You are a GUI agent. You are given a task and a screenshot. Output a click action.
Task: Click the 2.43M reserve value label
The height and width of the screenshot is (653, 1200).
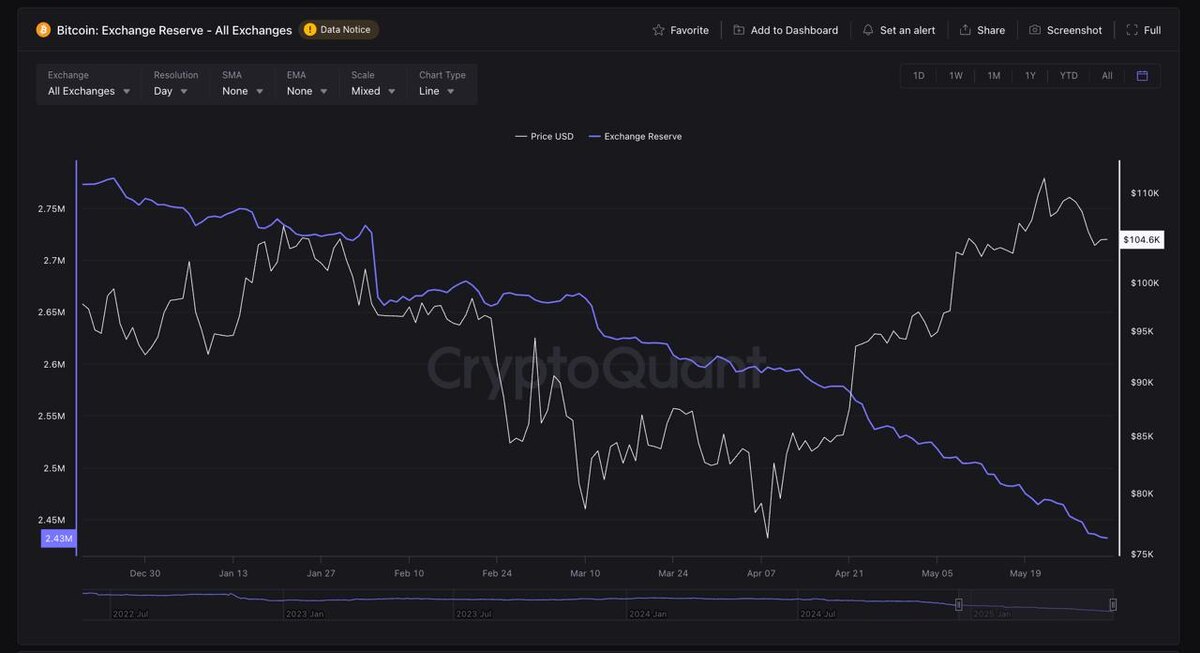click(x=58, y=539)
